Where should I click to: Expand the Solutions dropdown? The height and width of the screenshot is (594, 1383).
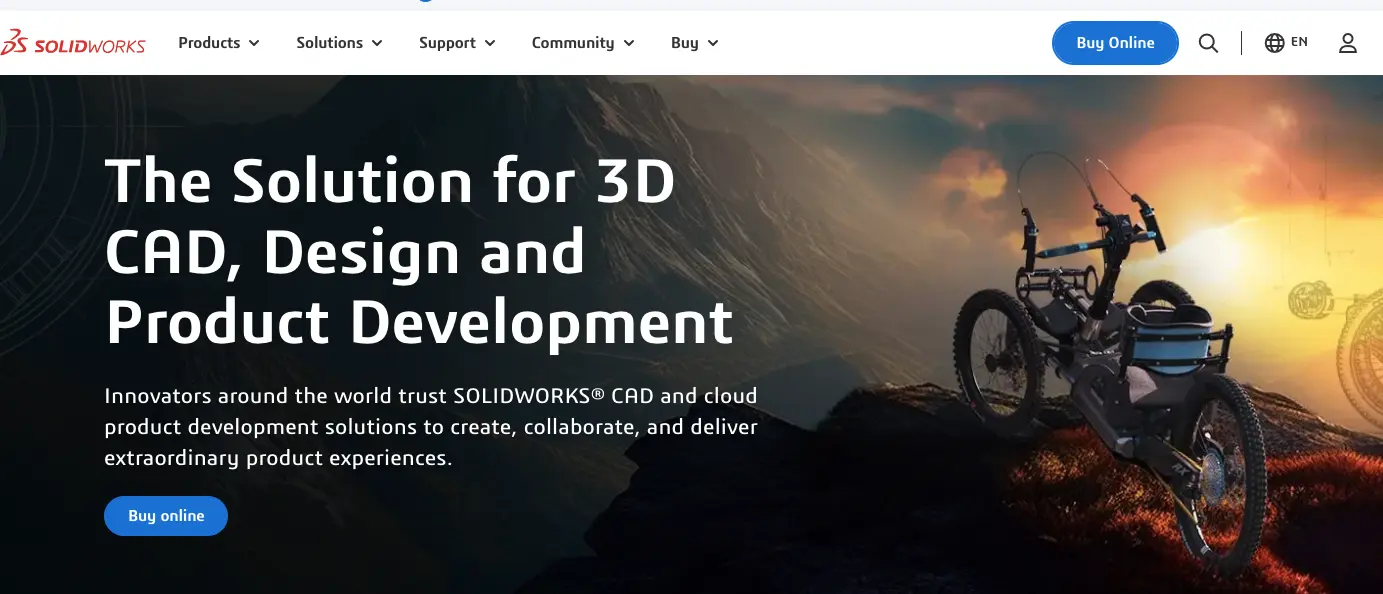coord(339,43)
